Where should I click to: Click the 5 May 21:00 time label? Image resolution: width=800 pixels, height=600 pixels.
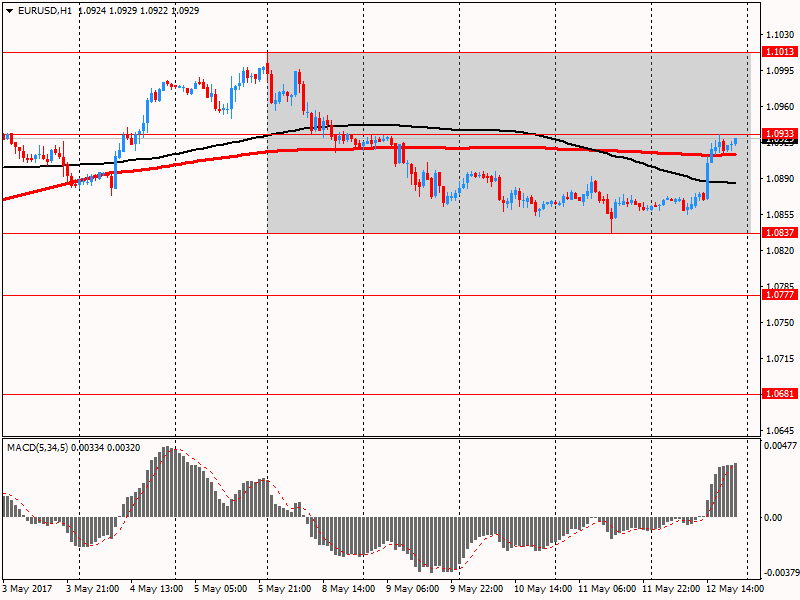[285, 589]
